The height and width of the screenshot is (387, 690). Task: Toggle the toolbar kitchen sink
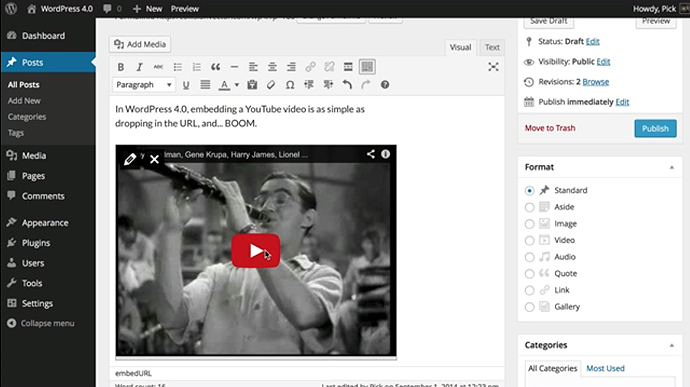367,67
